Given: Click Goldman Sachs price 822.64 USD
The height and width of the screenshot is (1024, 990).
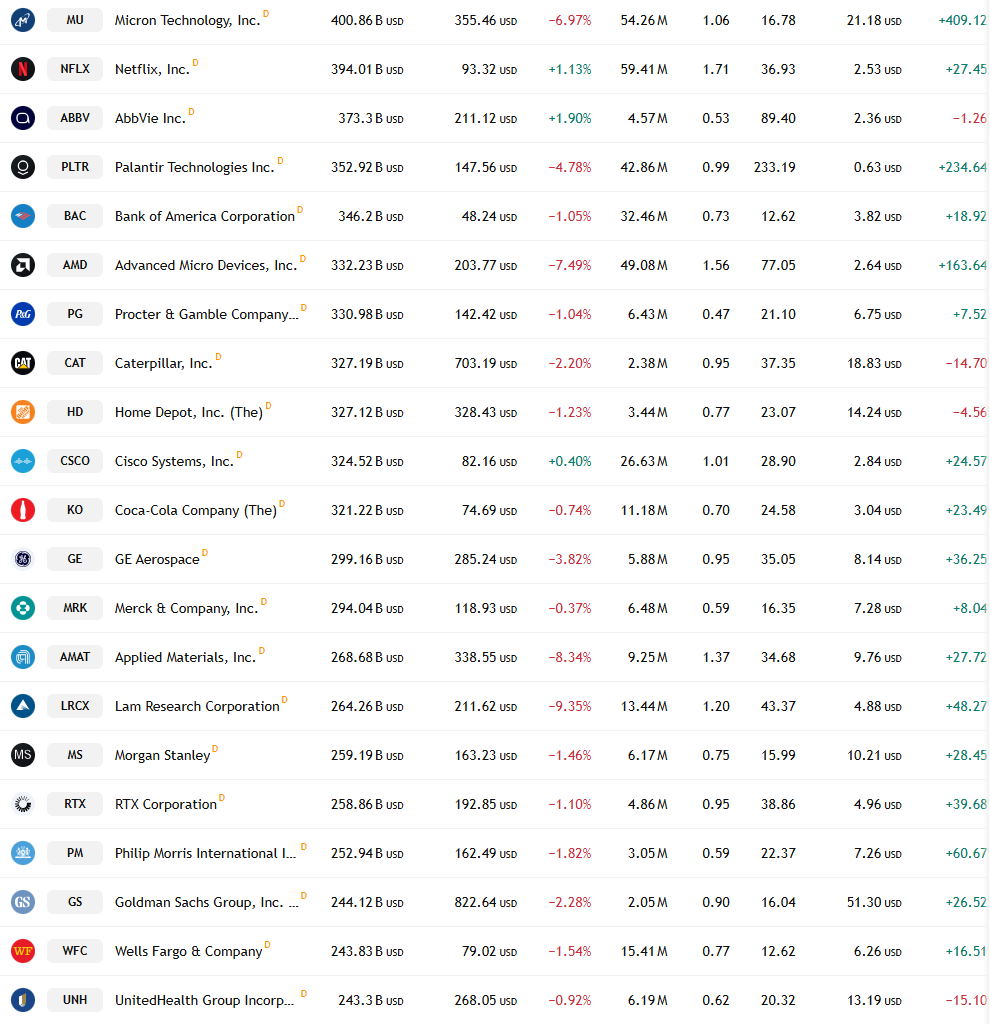Looking at the screenshot, I should pos(486,902).
